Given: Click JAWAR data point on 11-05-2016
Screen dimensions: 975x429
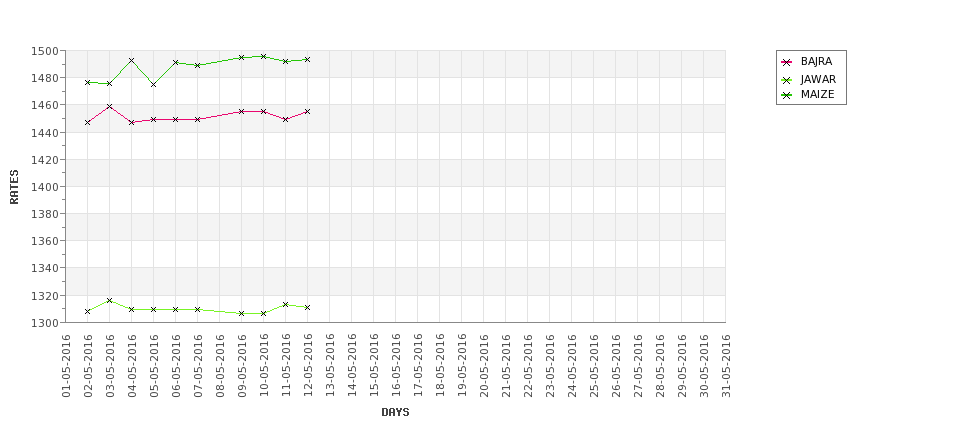Looking at the screenshot, I should [285, 305].
